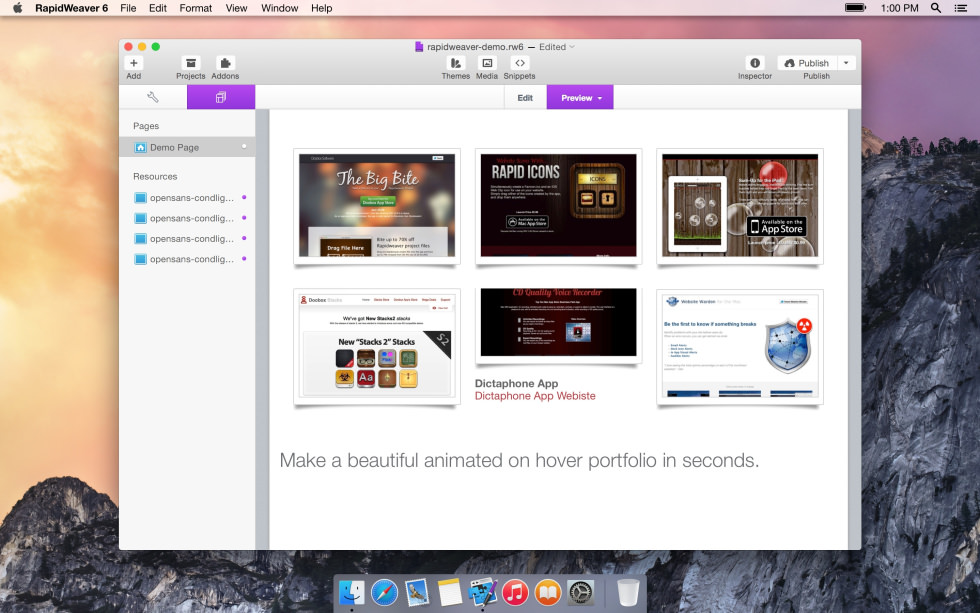
Task: Open the Addons puzzle icon
Action: 225,63
